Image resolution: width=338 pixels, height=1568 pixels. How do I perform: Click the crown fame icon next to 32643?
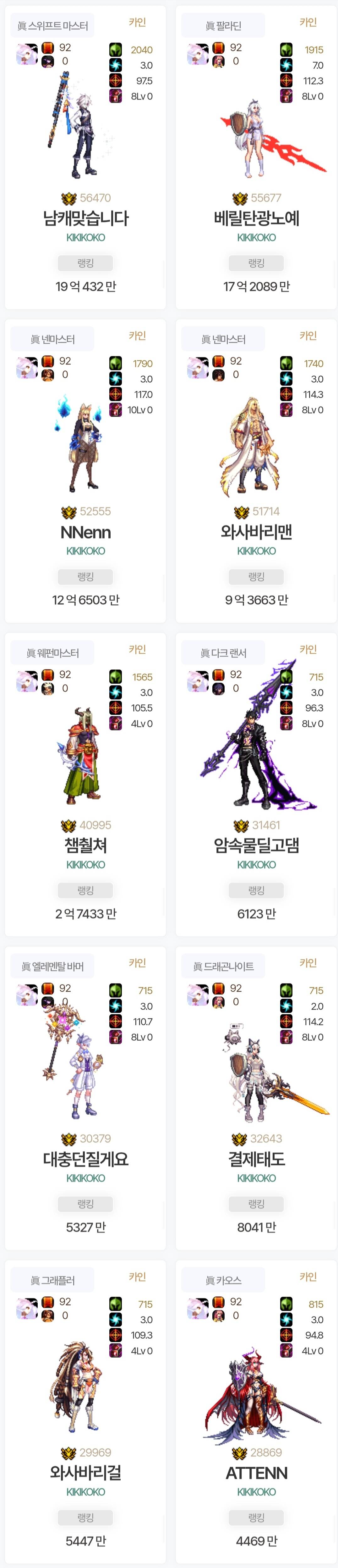(x=239, y=1139)
